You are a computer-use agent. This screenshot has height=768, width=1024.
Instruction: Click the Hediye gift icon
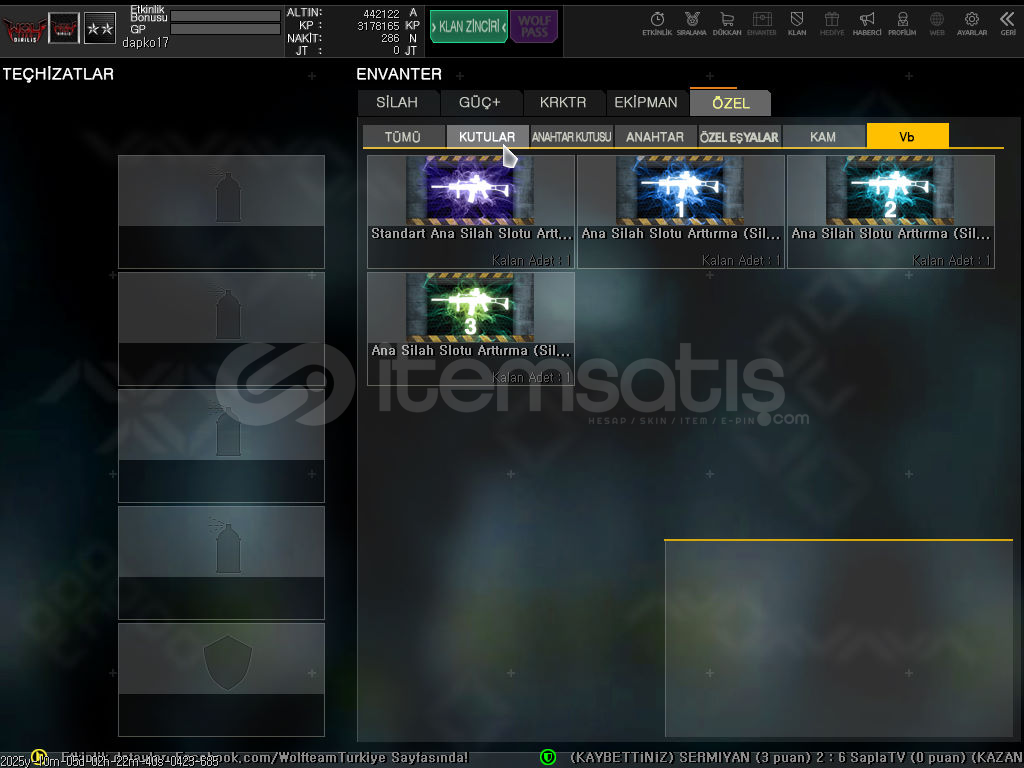(832, 23)
